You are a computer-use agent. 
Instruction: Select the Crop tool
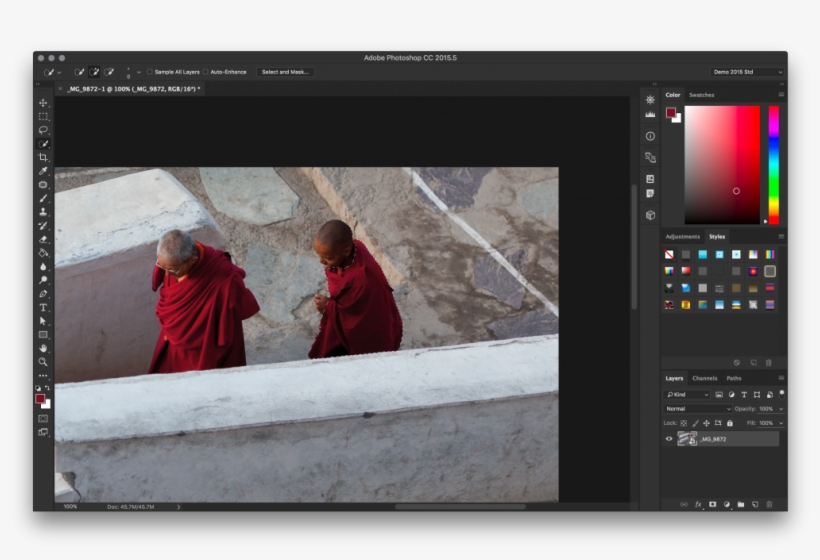click(43, 157)
